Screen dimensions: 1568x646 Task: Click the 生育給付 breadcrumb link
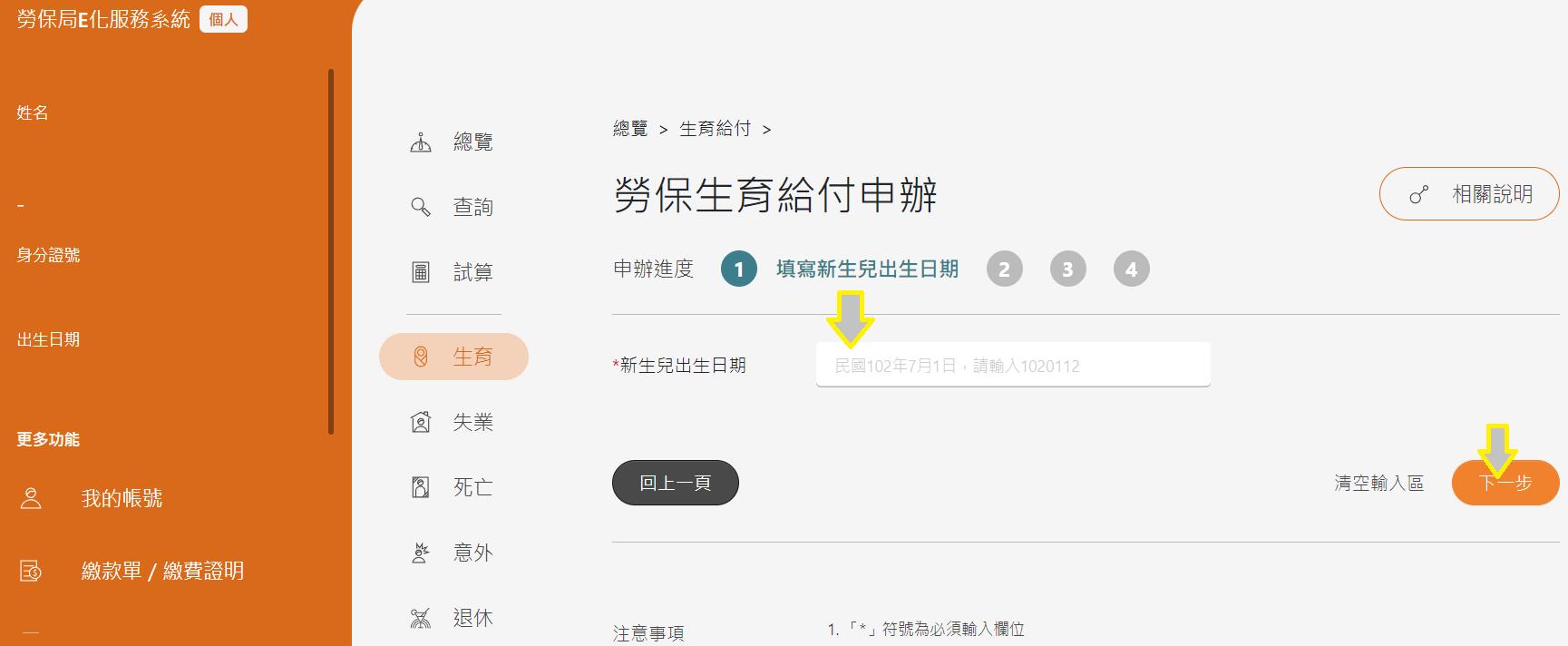tap(716, 129)
